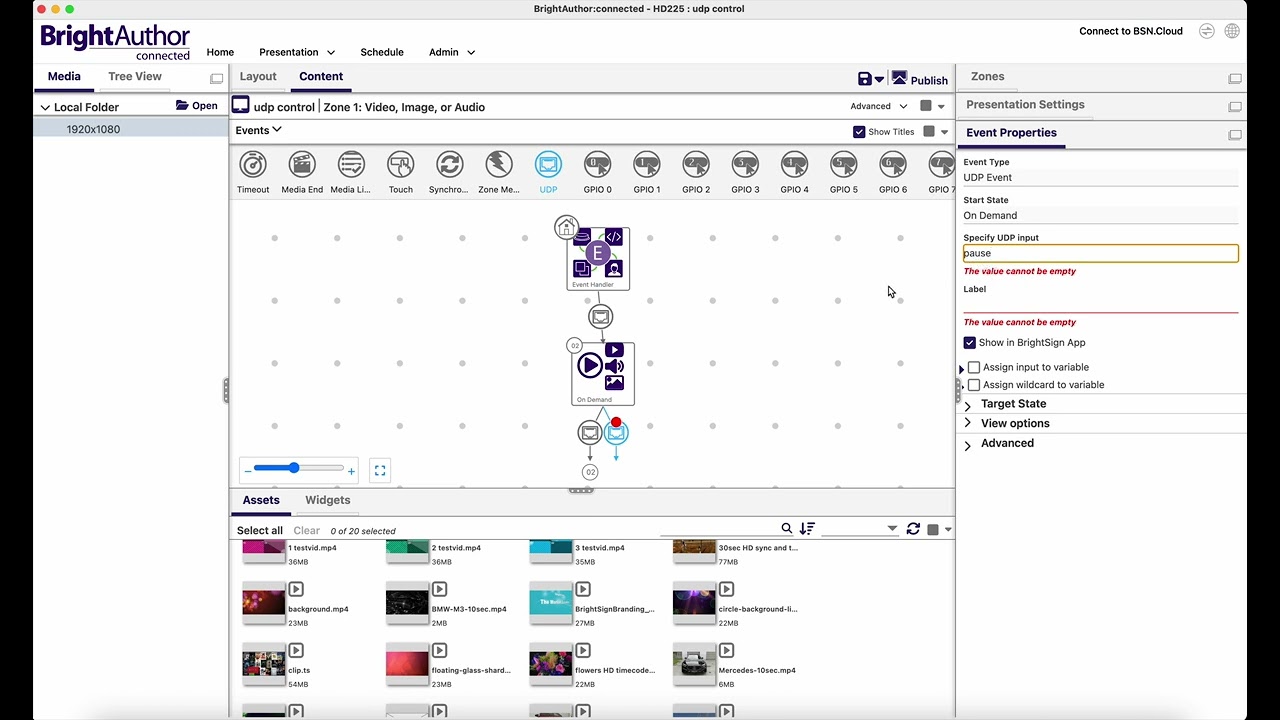
Task: Open the Schedule menu item
Action: pyautogui.click(x=382, y=52)
